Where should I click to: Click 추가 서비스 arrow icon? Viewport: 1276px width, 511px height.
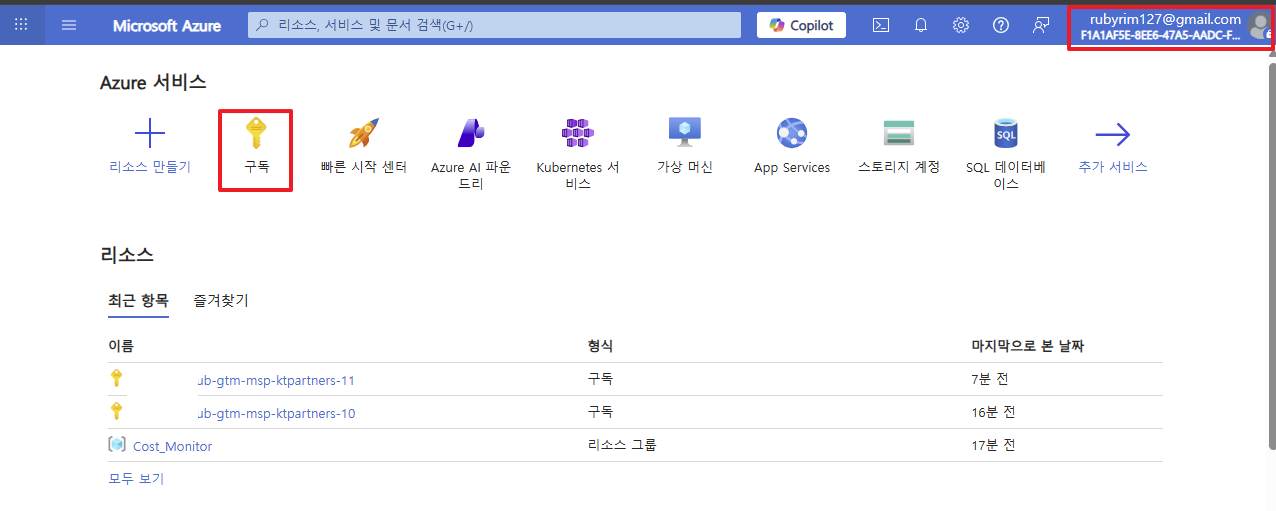point(1113,134)
